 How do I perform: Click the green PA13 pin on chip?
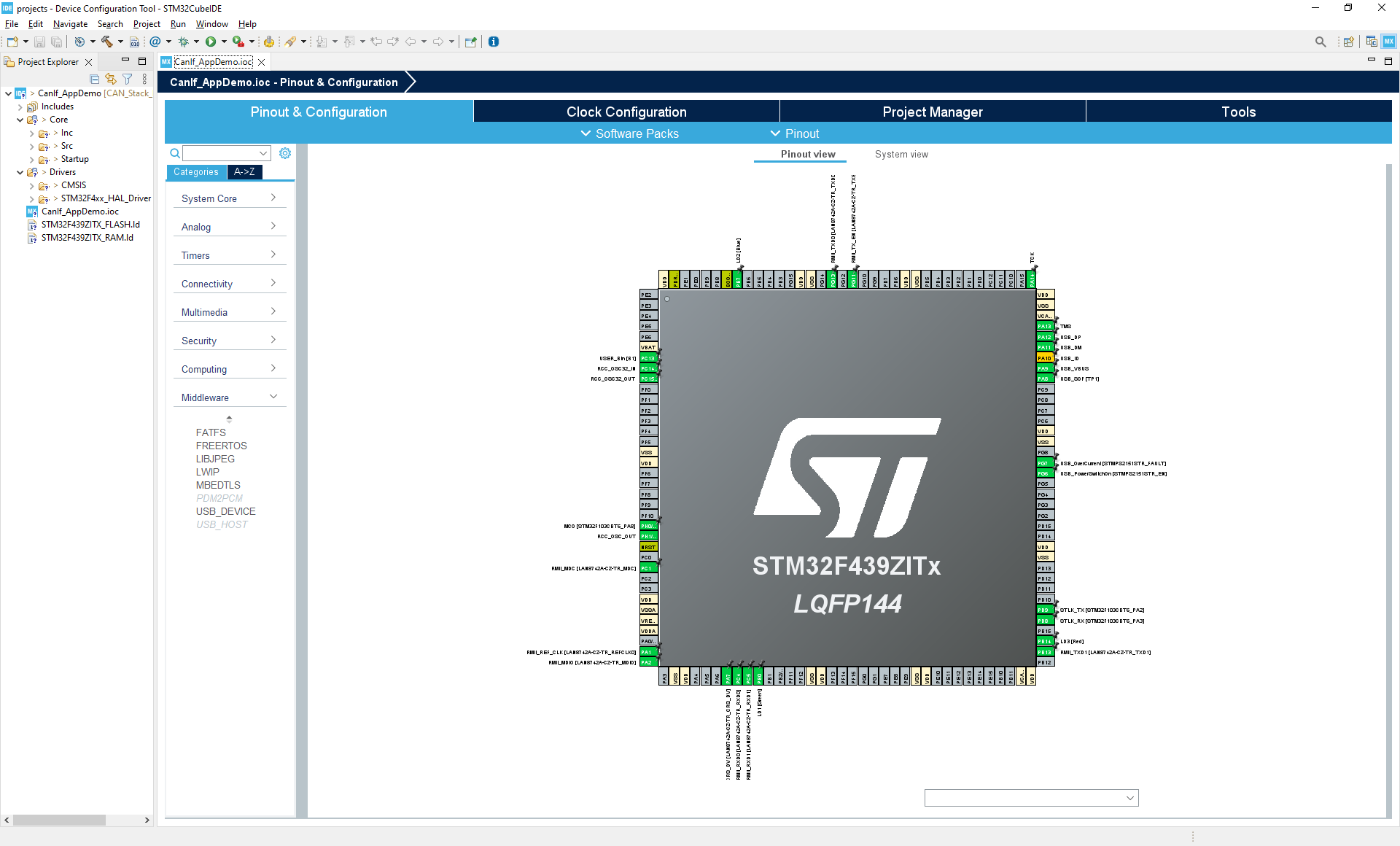point(1044,326)
